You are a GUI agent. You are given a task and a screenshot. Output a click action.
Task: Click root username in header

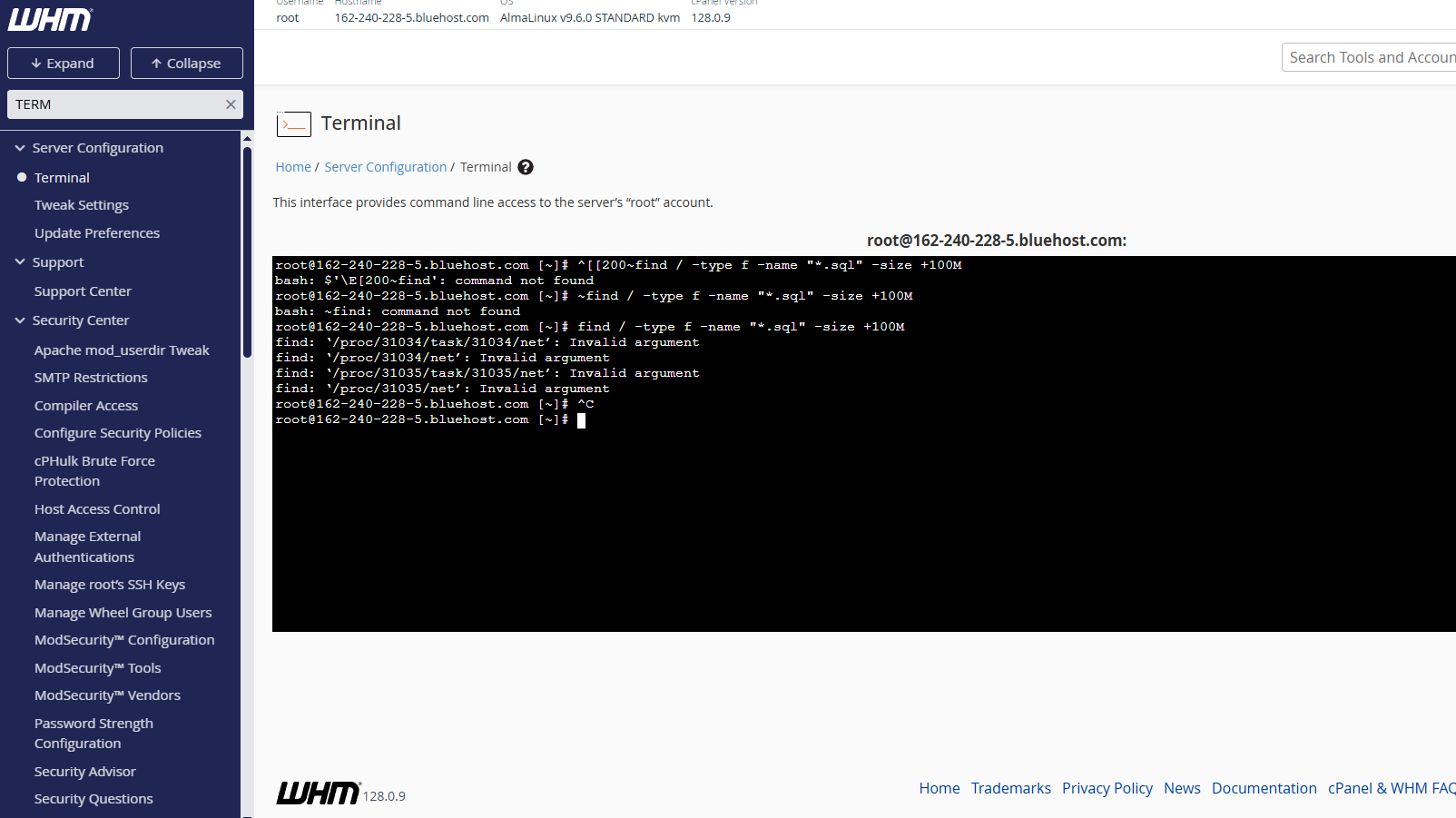pyautogui.click(x=287, y=18)
